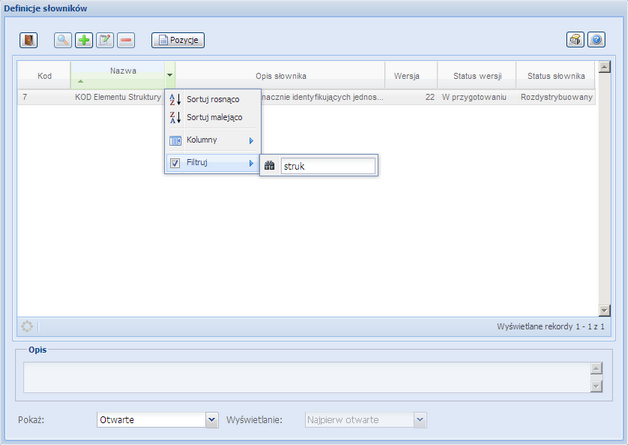Click the Opis słownika column header
This screenshot has height=445, width=628.
280,75
